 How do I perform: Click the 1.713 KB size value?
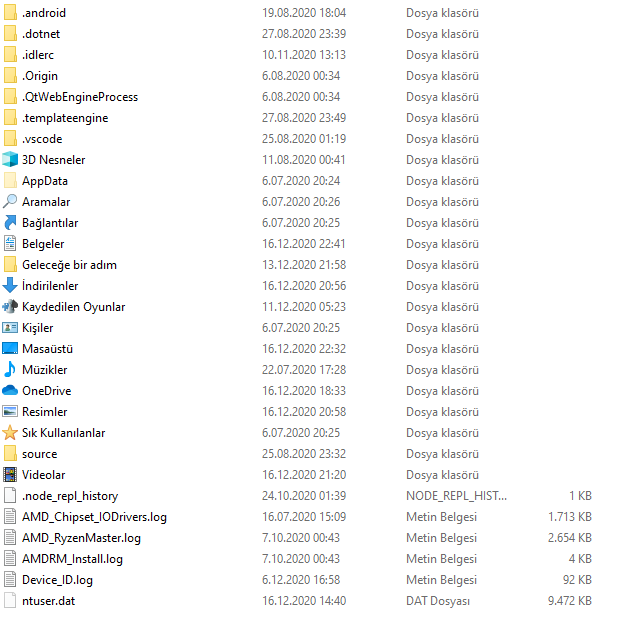coord(570,517)
